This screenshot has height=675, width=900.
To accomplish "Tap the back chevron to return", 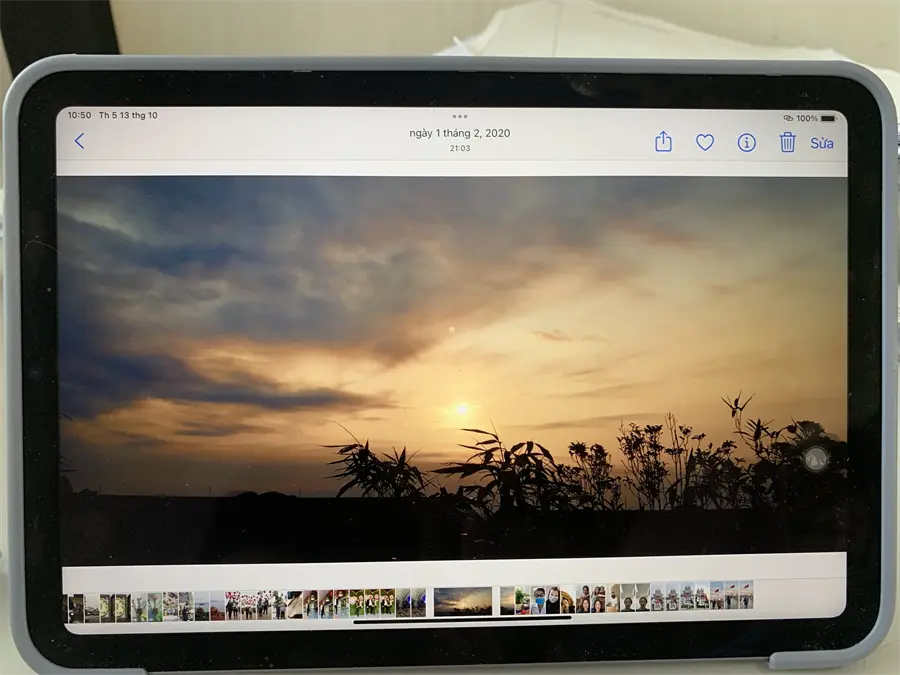I will (x=80, y=141).
